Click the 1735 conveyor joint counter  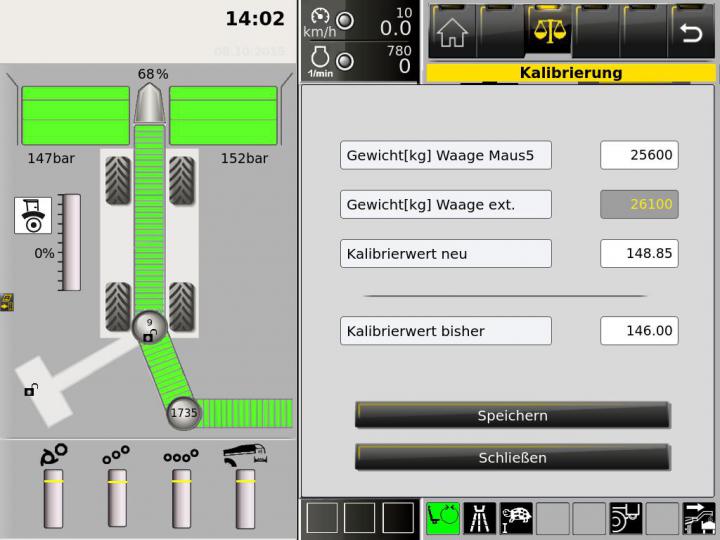click(x=184, y=412)
